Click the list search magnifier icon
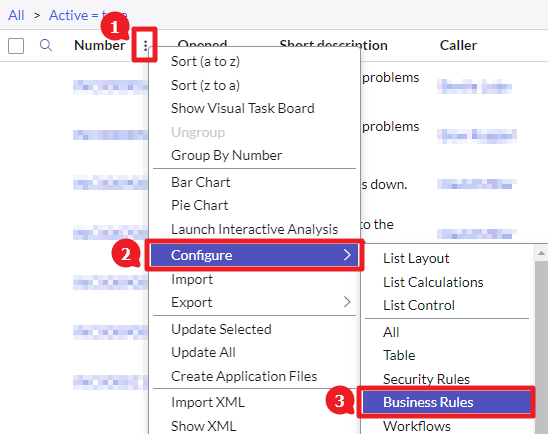Screen dimensions: 548x434 pyautogui.click(x=46, y=45)
